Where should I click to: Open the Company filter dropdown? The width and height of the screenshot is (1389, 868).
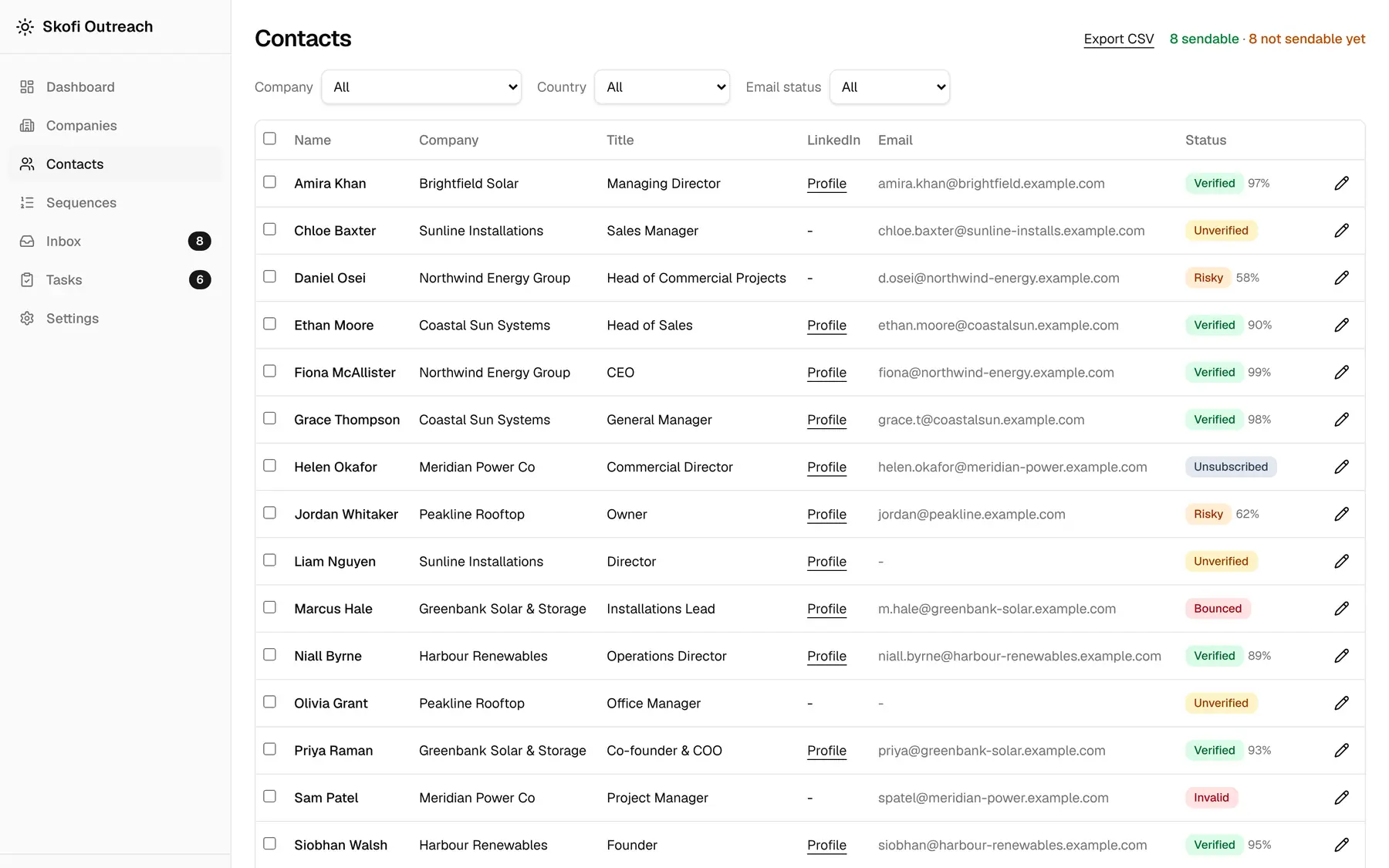tap(421, 87)
